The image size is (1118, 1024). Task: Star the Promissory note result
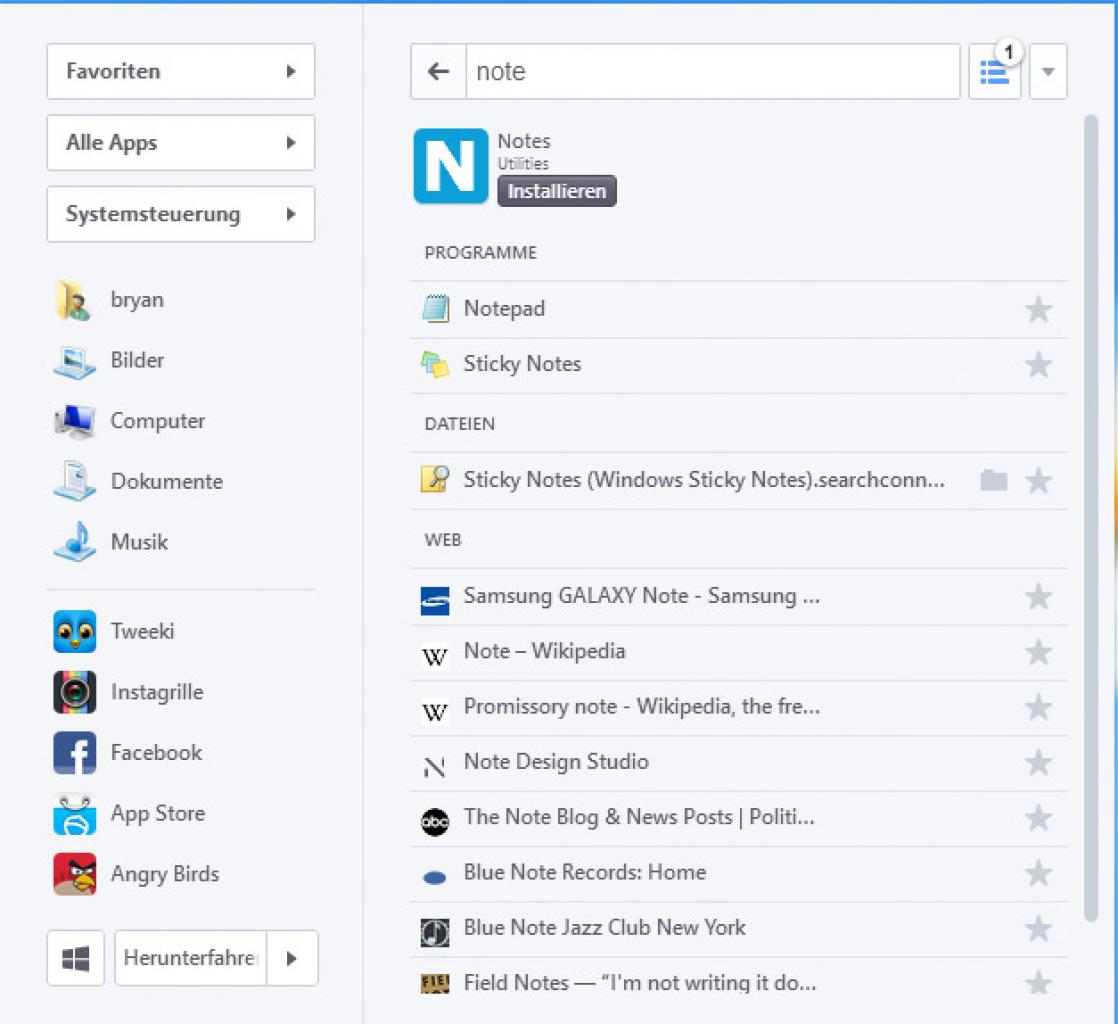point(1038,707)
